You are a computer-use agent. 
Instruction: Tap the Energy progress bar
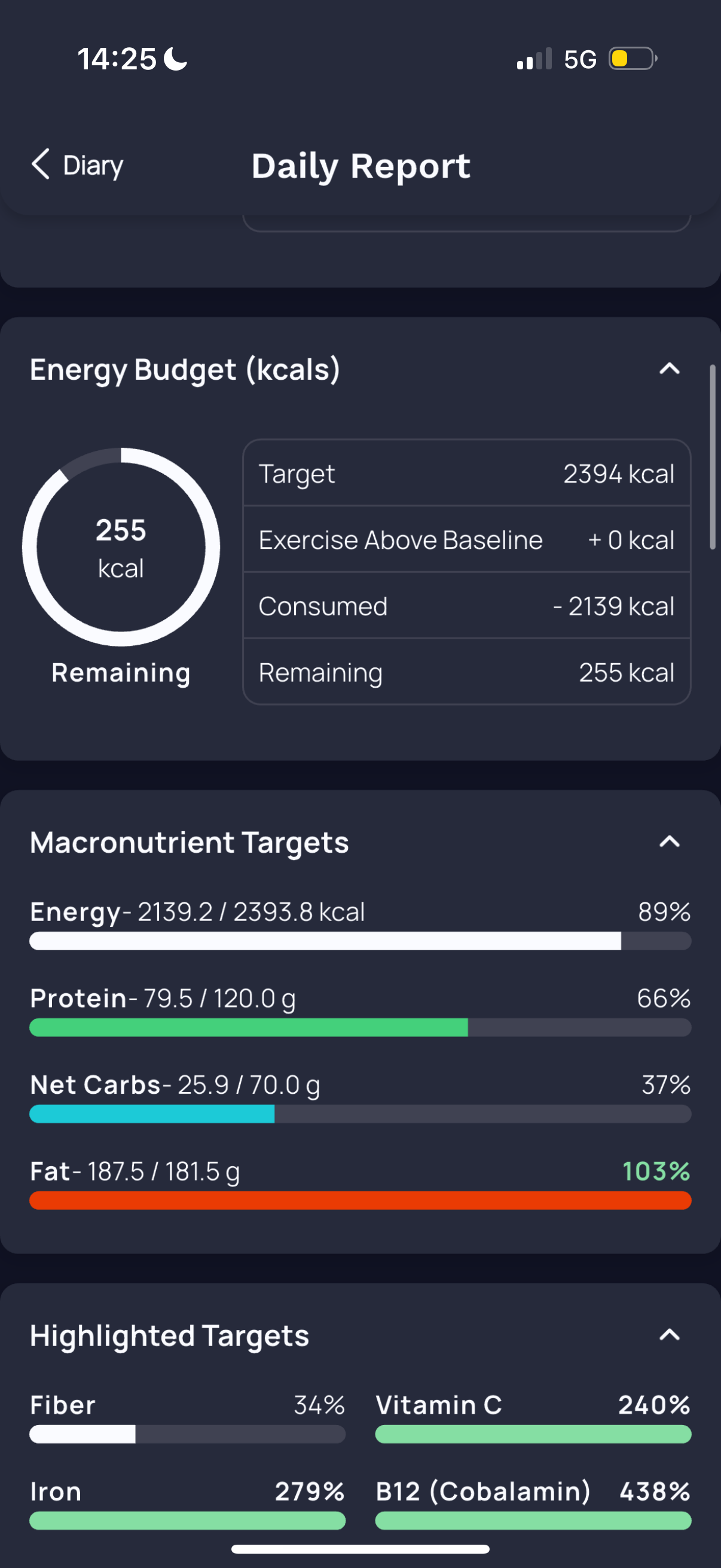coord(360,941)
